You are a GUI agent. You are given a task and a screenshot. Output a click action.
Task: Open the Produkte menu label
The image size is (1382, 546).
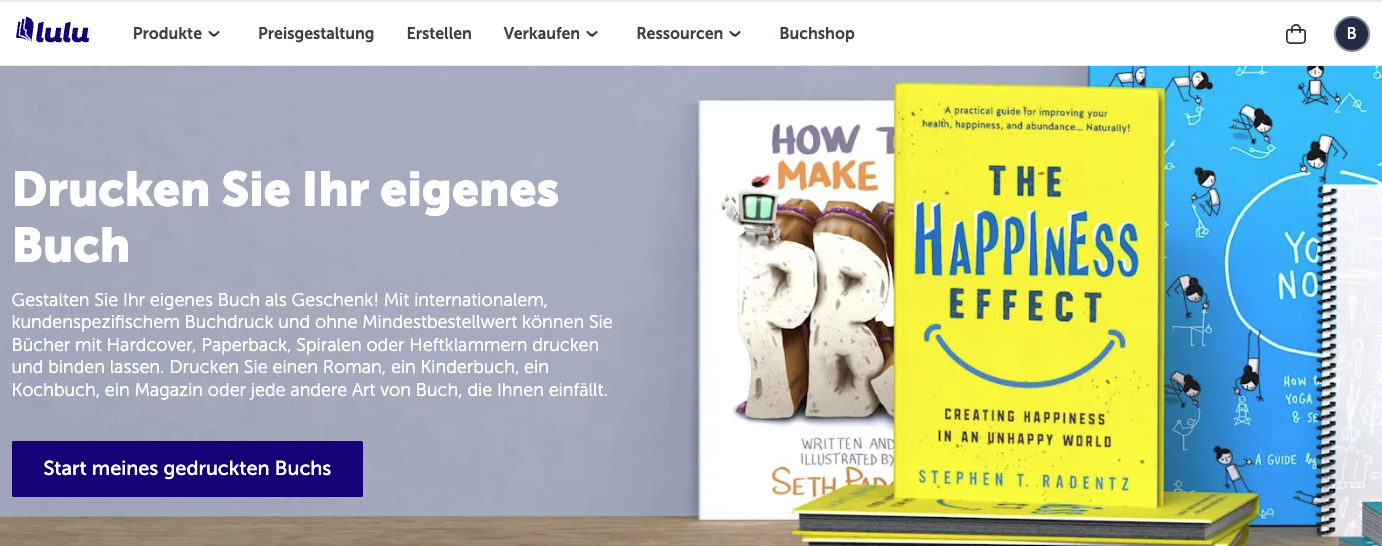click(x=168, y=34)
